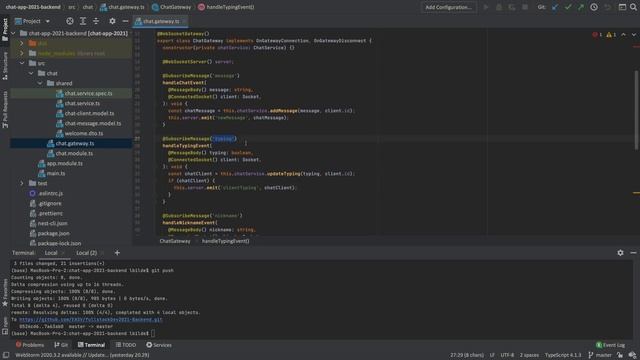Toggle the Structure side tool window

5,66
